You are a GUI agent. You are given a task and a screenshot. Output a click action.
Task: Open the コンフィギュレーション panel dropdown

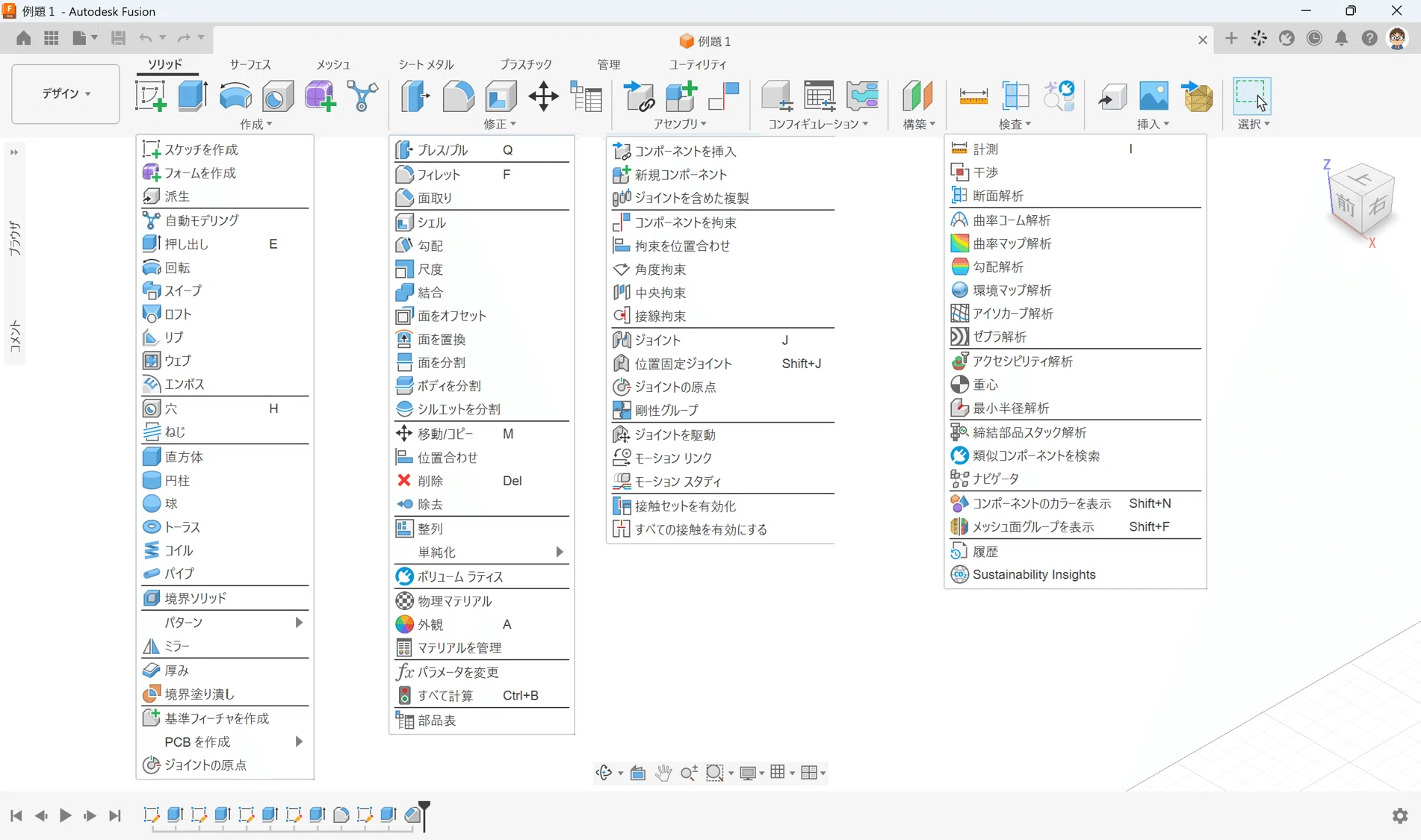point(818,124)
